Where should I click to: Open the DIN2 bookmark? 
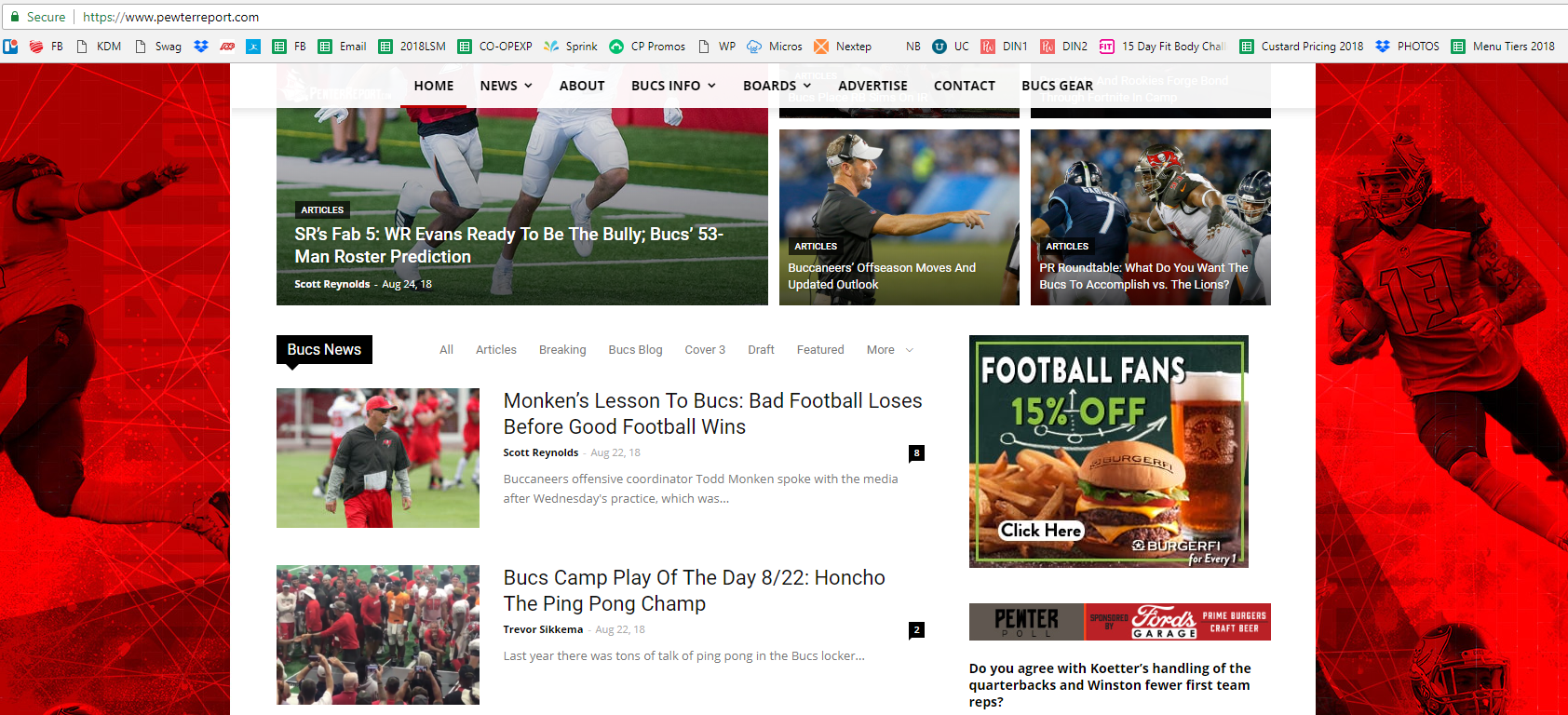1064,46
